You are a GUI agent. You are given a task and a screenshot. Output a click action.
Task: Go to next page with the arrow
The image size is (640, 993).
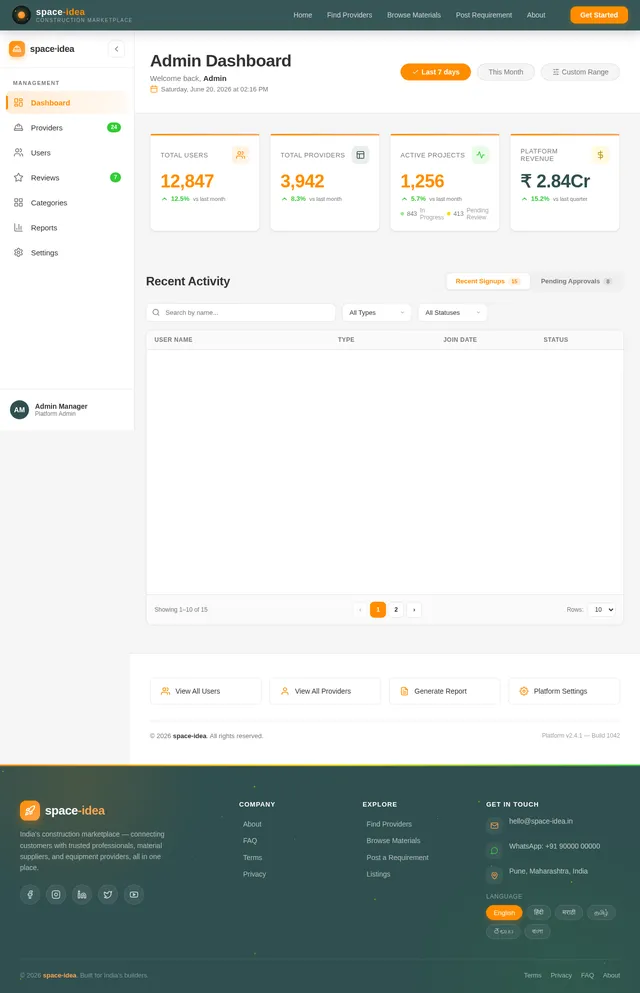pos(414,609)
